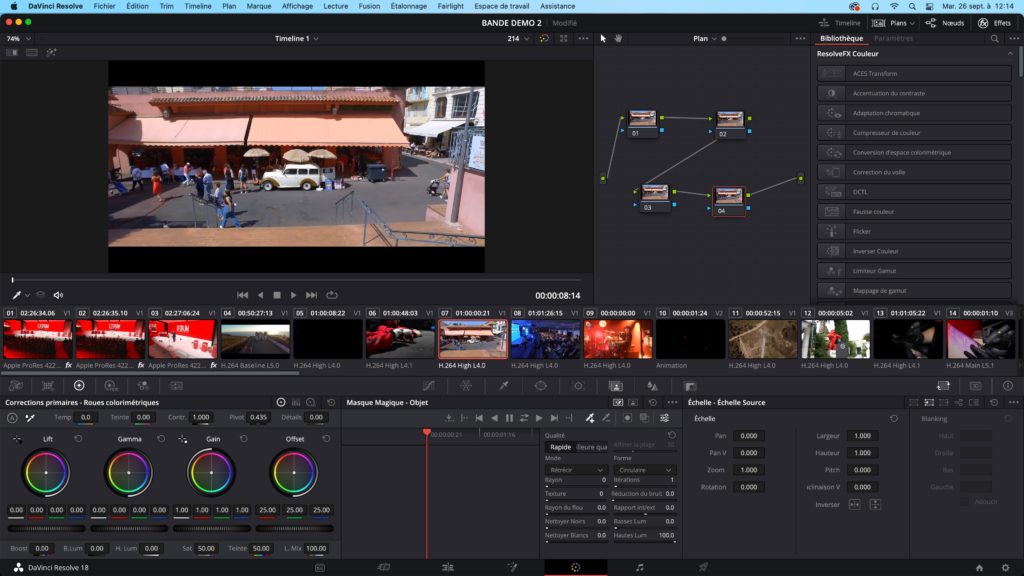Pick black point beside the Lift wheel
1024x576 pixels.
click(18, 439)
